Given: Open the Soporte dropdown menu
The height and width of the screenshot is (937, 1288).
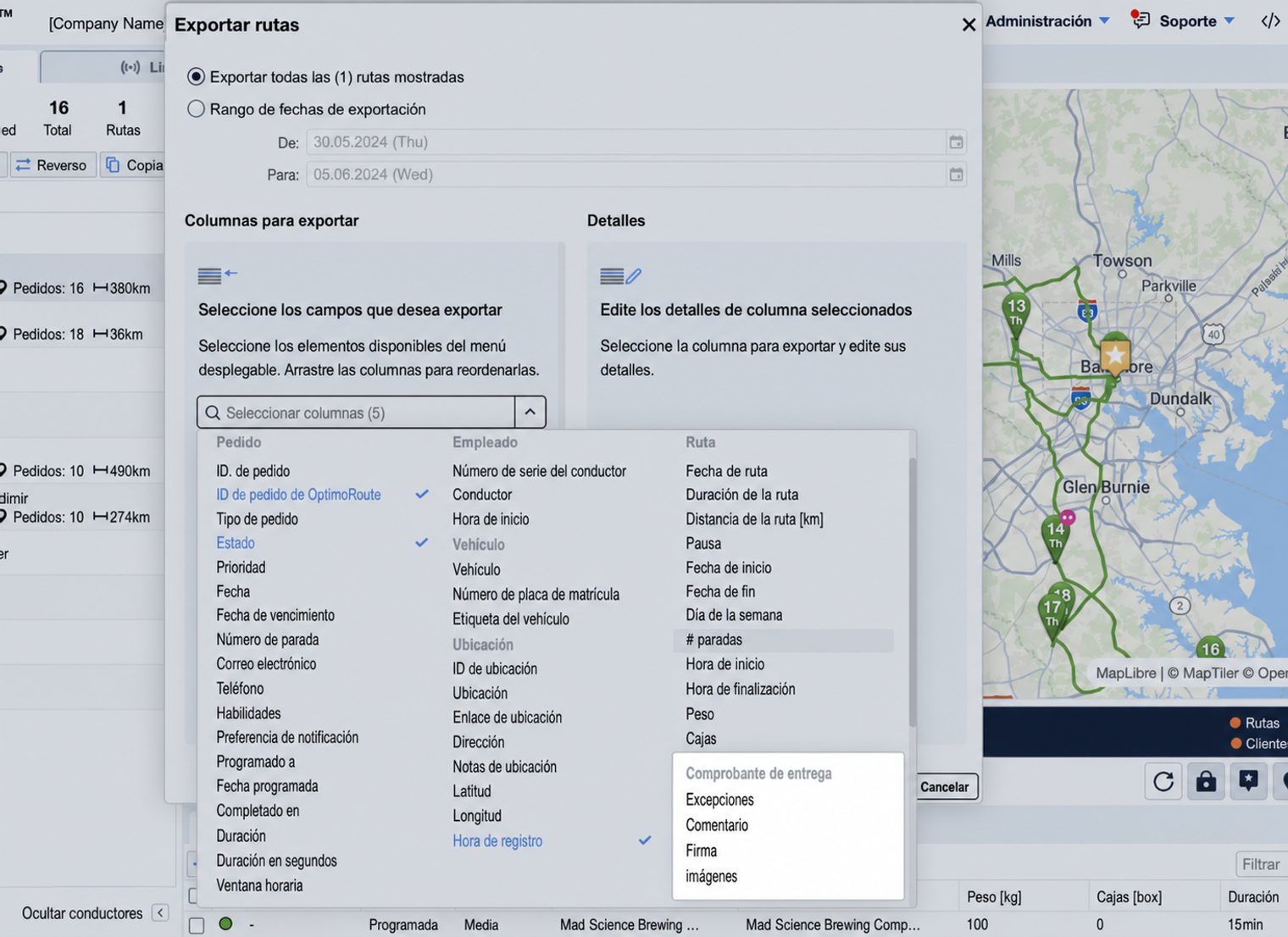Looking at the screenshot, I should pyautogui.click(x=1196, y=21).
